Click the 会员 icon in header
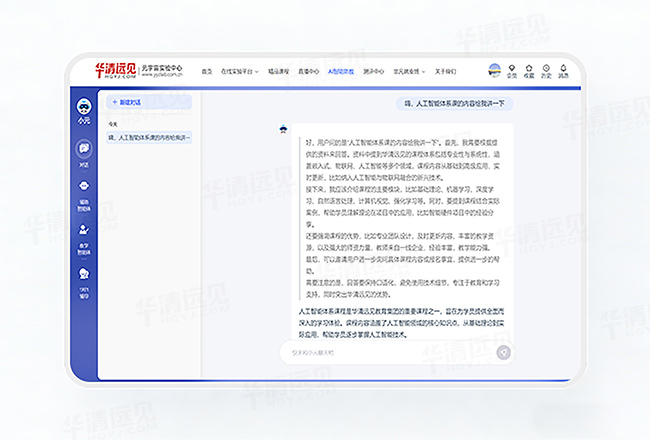Screen dimensions: 650x440 (512, 71)
